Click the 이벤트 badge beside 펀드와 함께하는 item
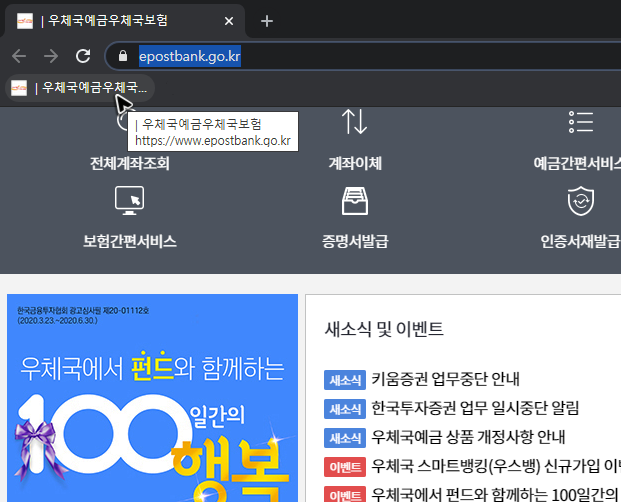 tap(345, 494)
